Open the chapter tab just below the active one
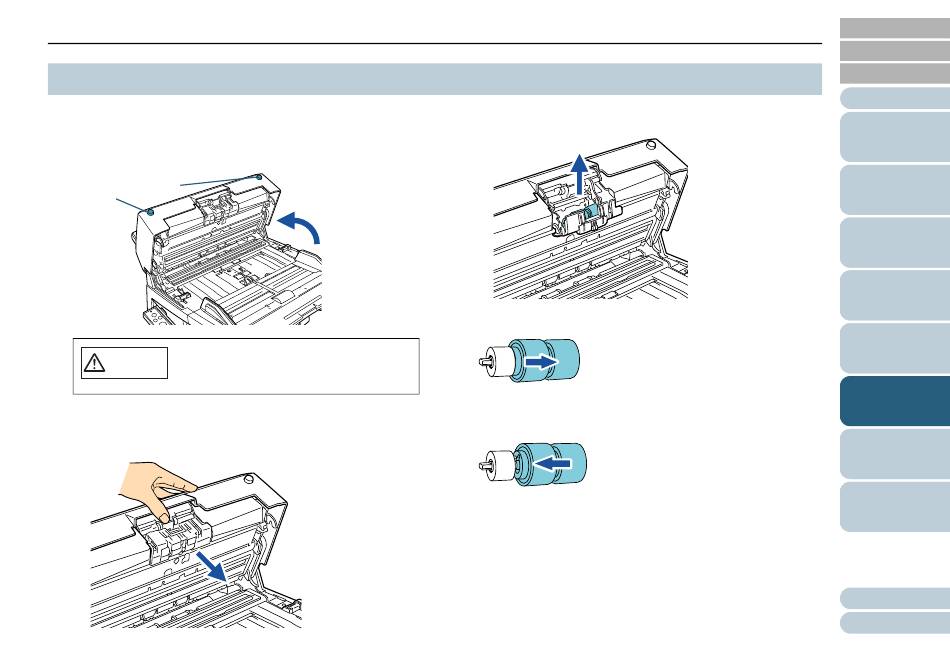950x671 pixels. pyautogui.click(x=895, y=454)
